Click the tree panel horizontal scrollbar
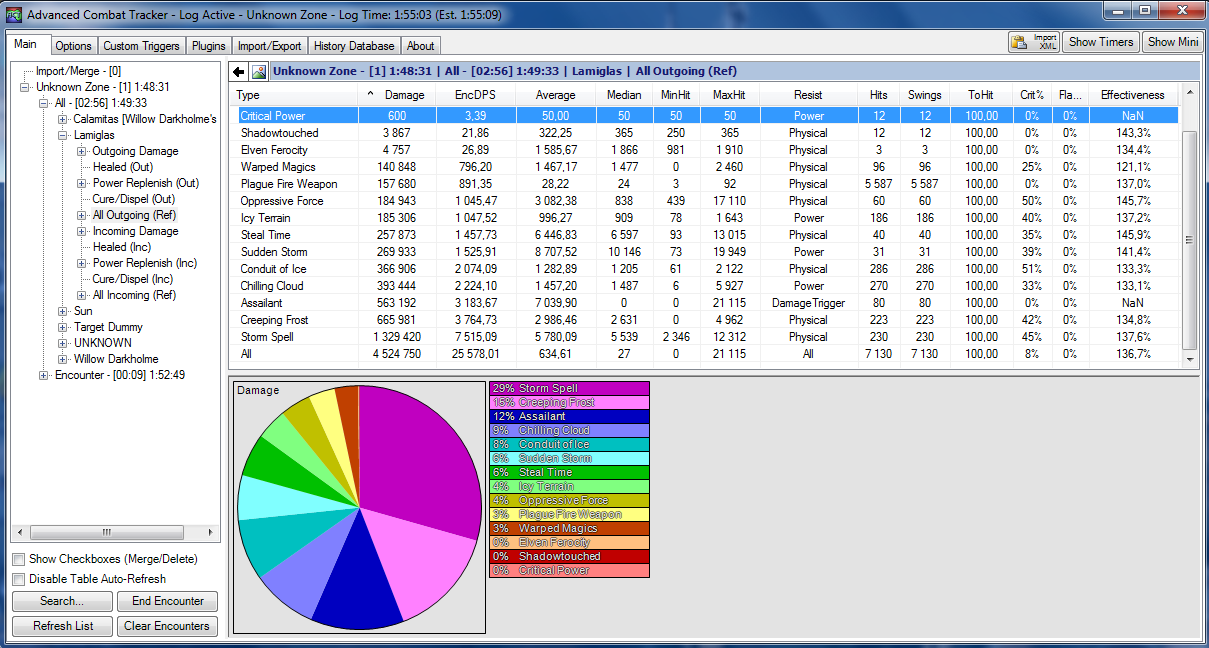 pos(115,533)
